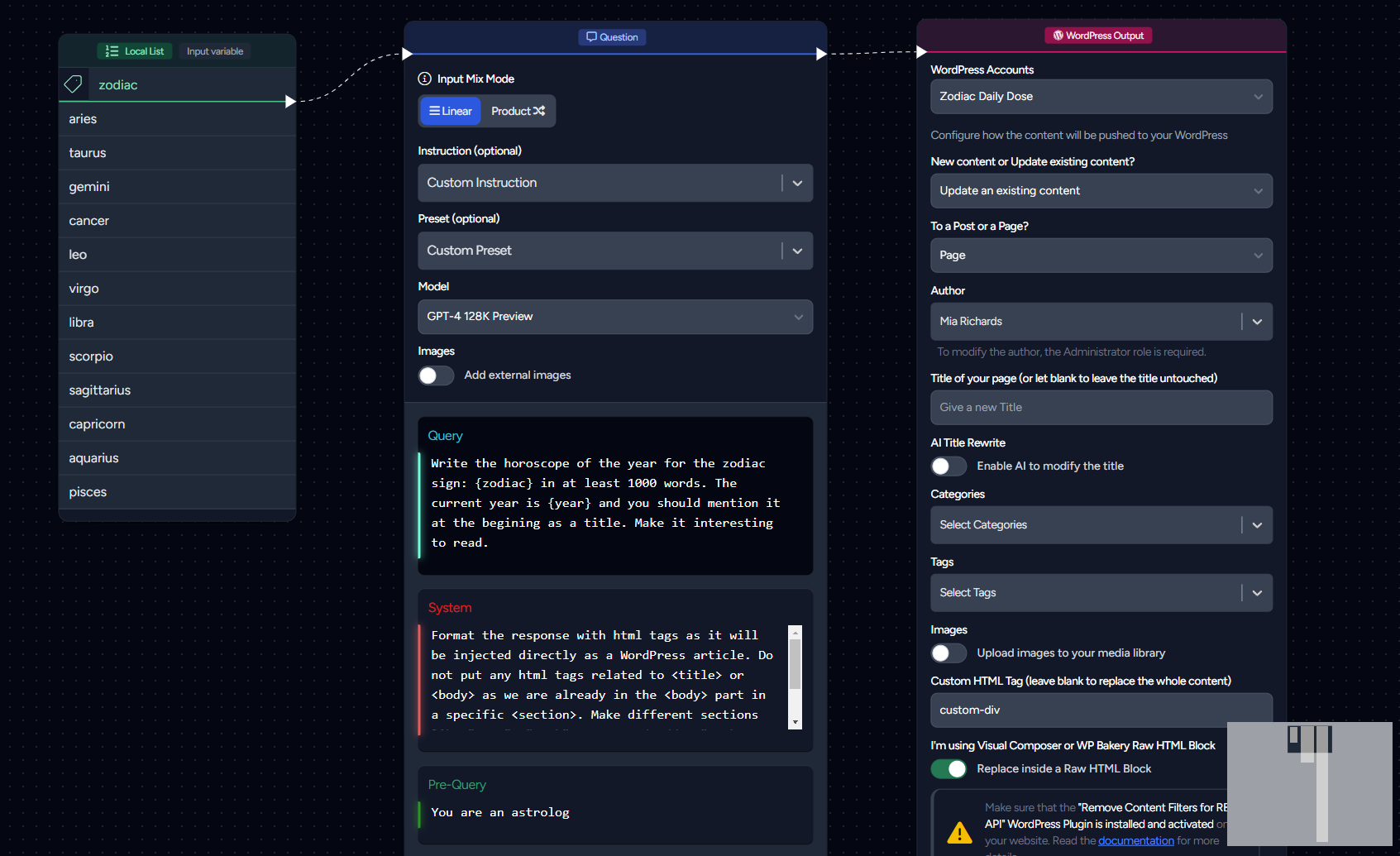Image resolution: width=1400 pixels, height=856 pixels.
Task: Select the gemini list row
Action: (177, 187)
